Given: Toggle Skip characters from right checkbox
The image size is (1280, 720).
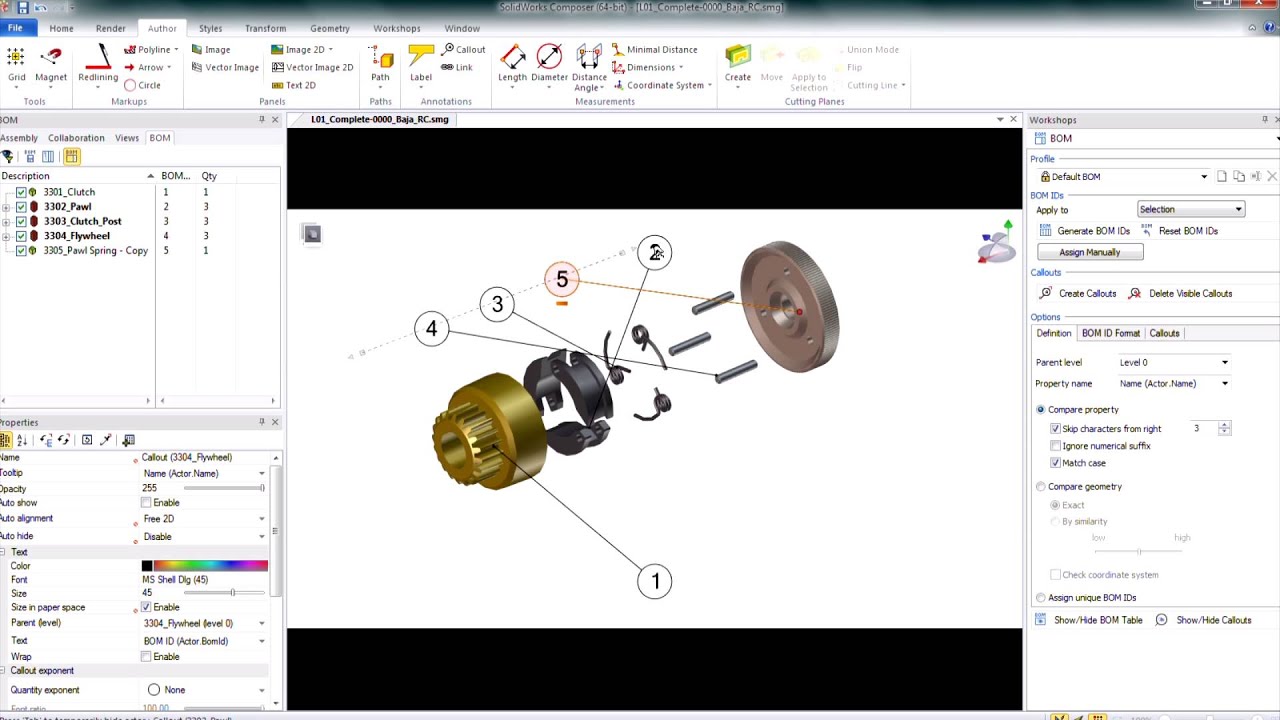Looking at the screenshot, I should point(1055,429).
